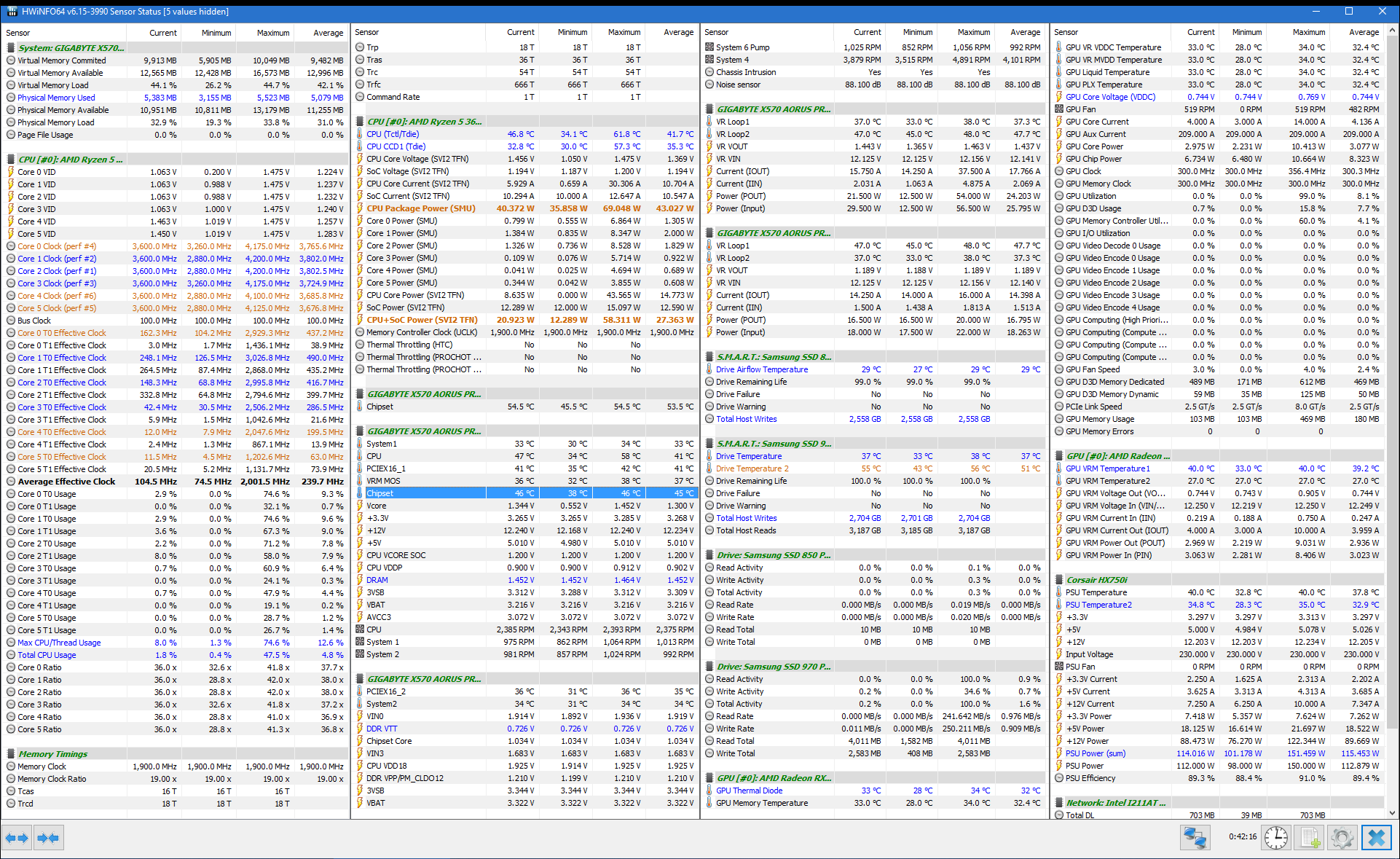
Task: Click icon of Corsair HX750i header
Action: tap(1059, 580)
